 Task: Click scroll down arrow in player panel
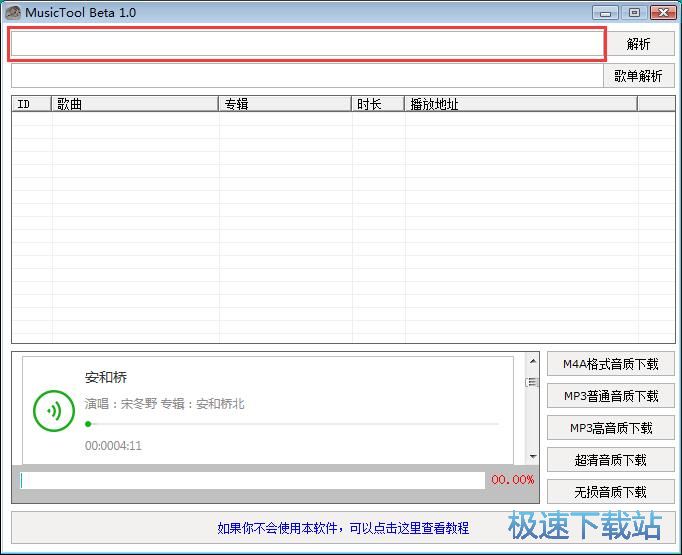(x=532, y=456)
